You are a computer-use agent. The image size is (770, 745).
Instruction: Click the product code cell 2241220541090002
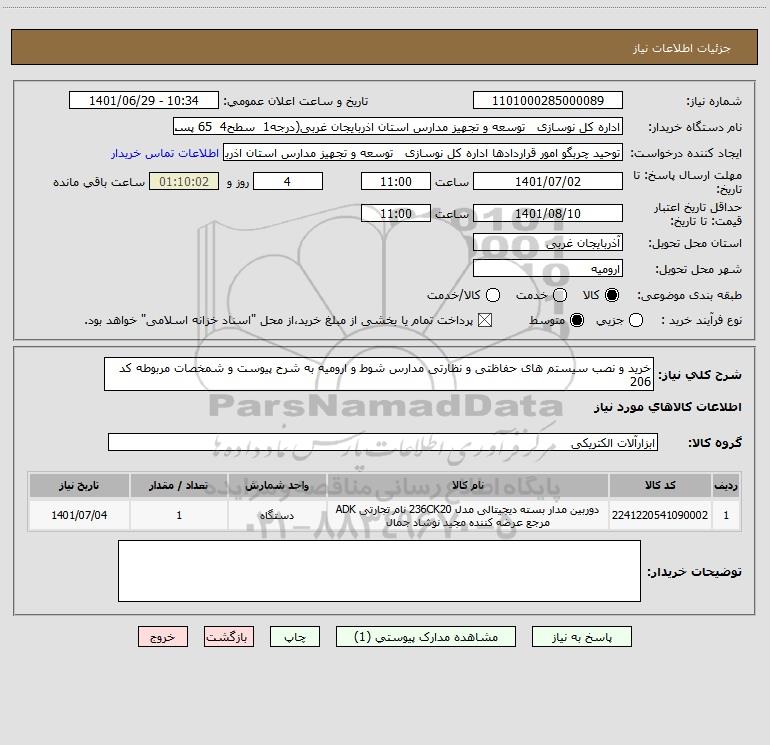coord(660,515)
